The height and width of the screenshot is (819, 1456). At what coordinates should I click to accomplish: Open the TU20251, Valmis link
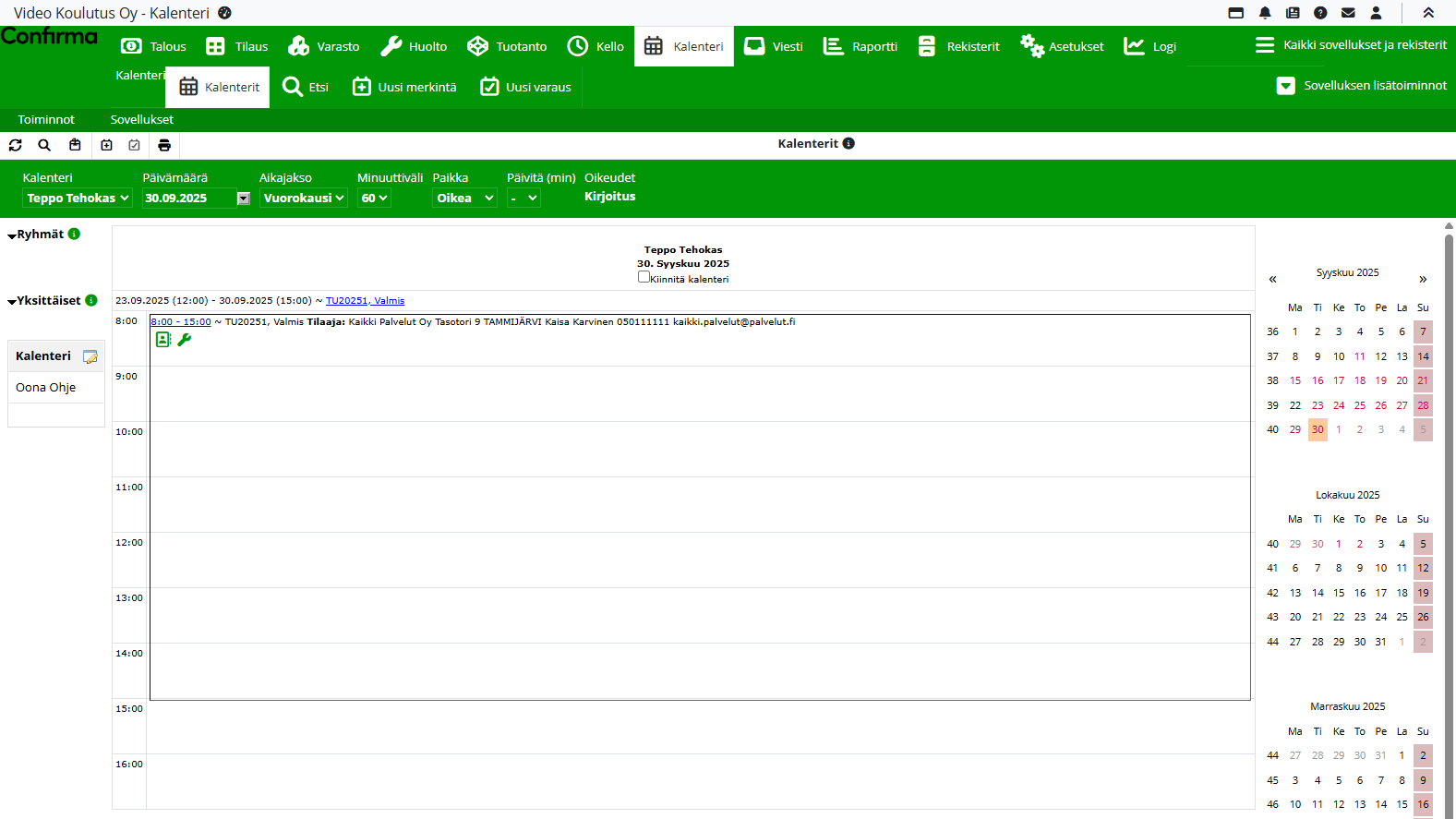365,301
